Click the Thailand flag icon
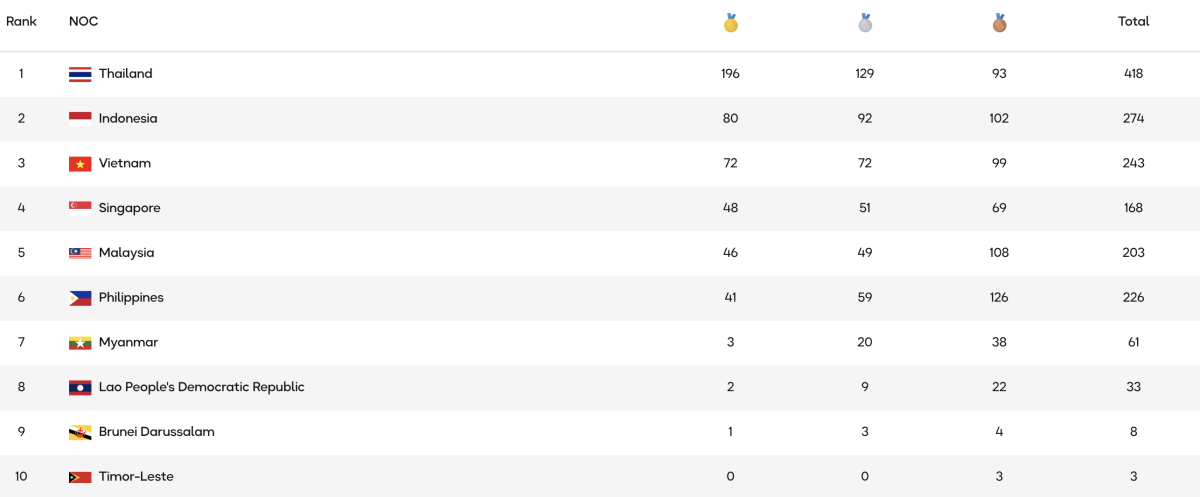 click(80, 74)
